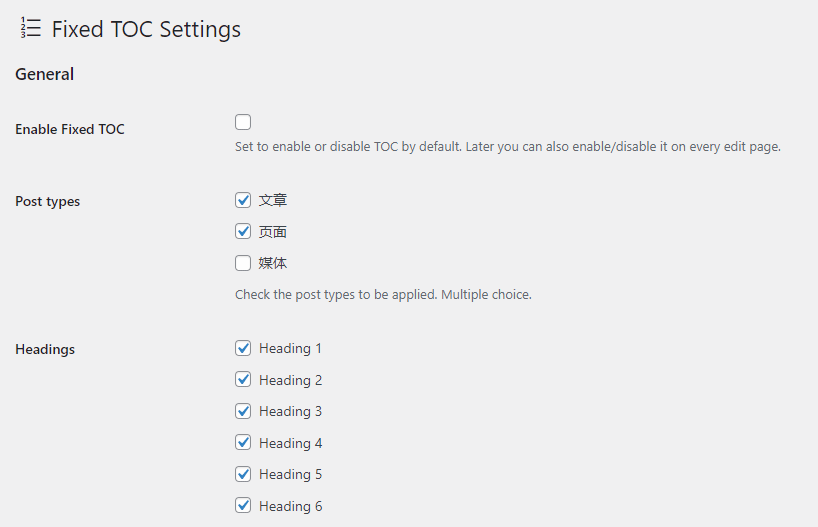Select the General section heading
Viewport: 818px width, 527px height.
click(45, 74)
